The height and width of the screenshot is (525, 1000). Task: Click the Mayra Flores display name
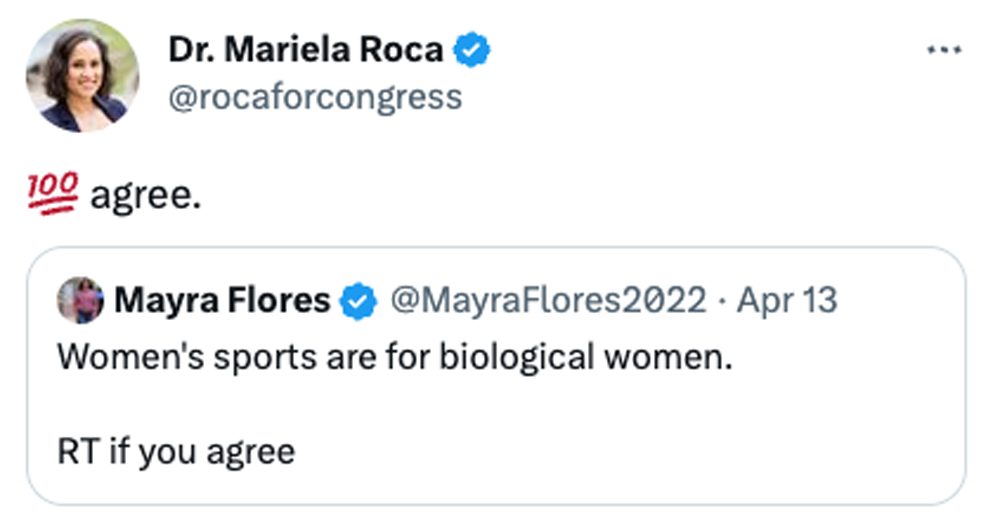(x=222, y=300)
